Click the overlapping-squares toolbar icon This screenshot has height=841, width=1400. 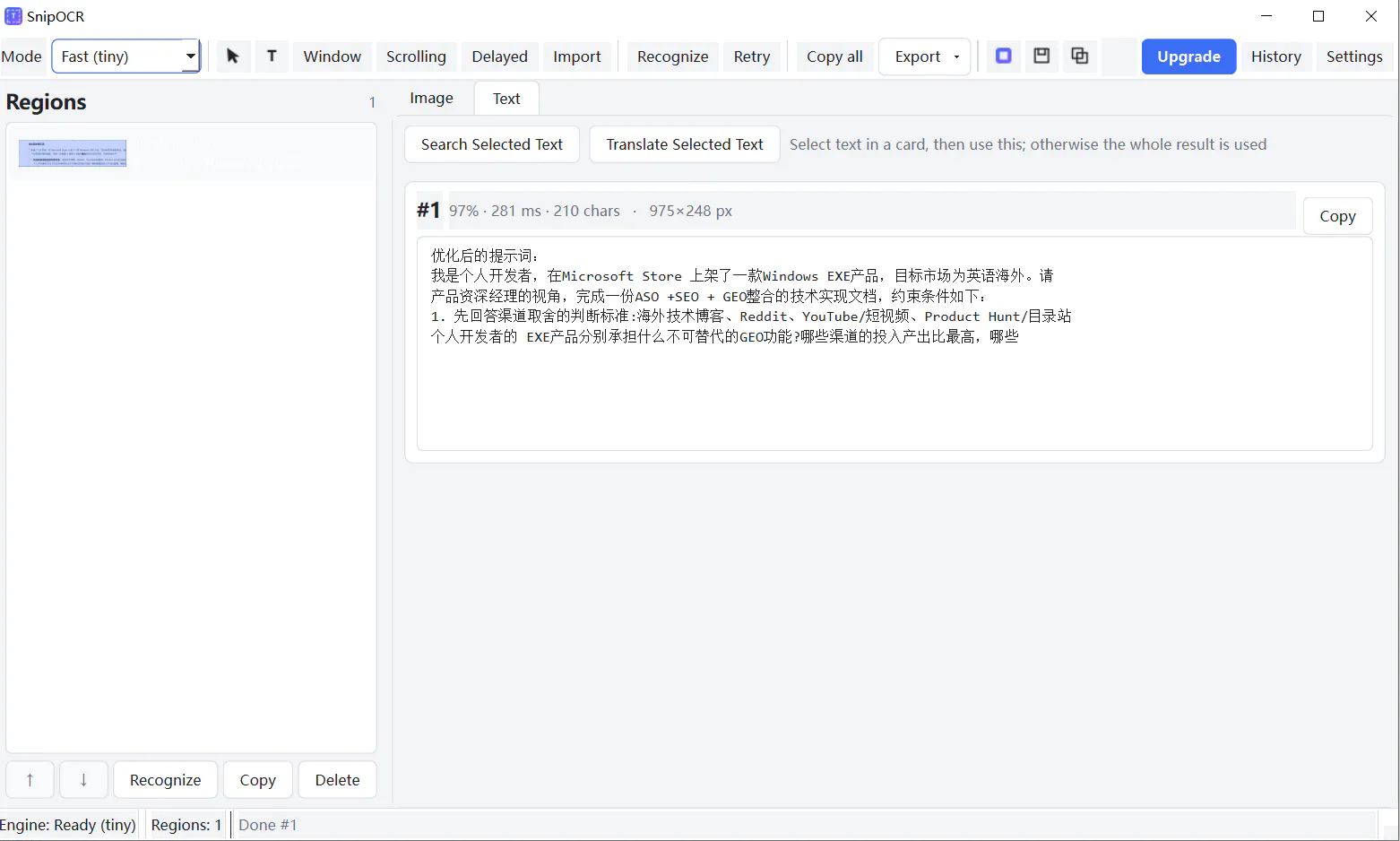click(x=1080, y=56)
